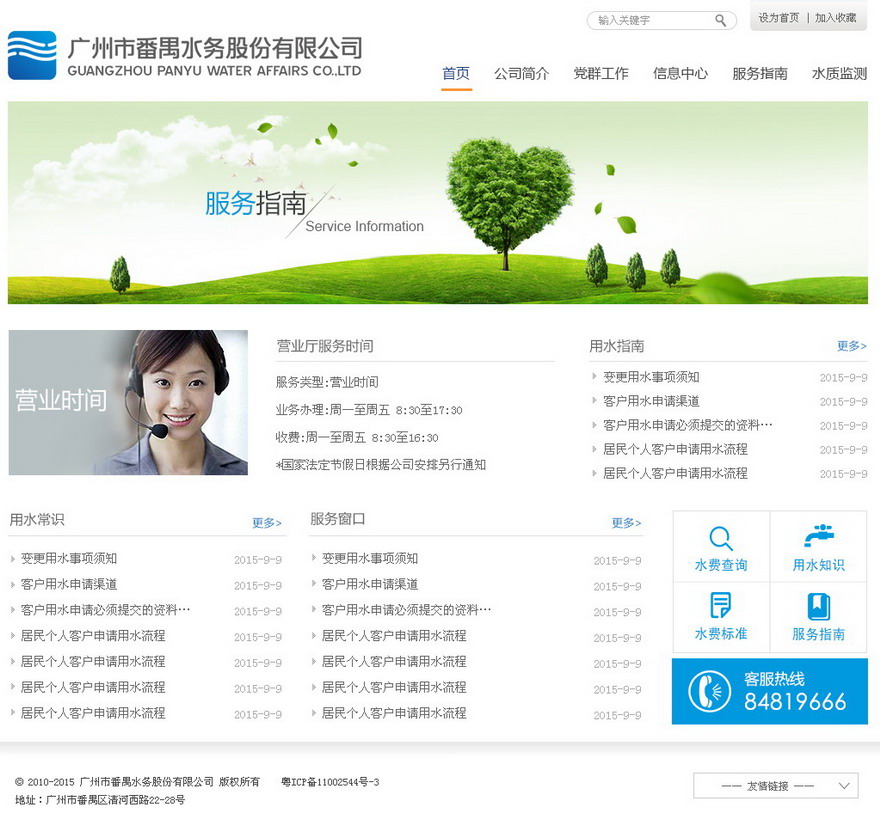Open the 党群工作 nav item

coord(601,74)
